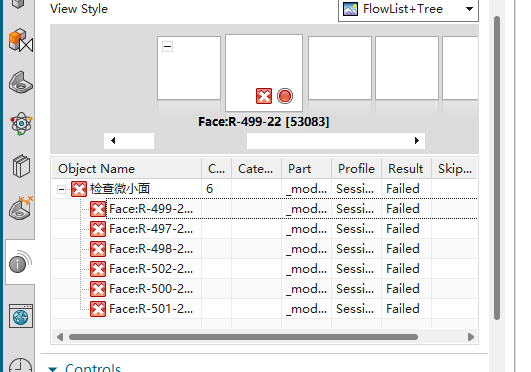Select the Face:R-501-2... row
Viewport: 531px width, 372px height.
(264, 309)
